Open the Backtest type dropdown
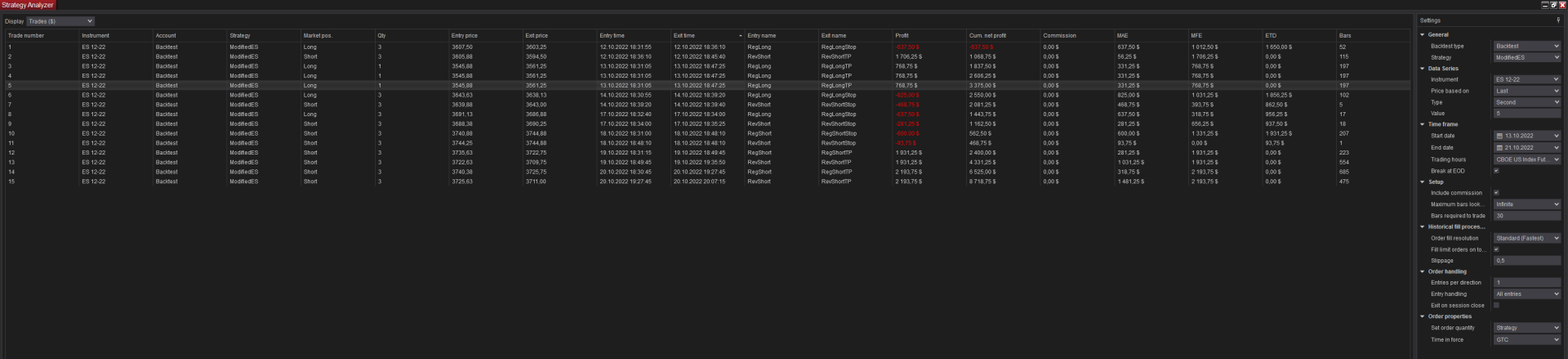 (x=1527, y=46)
